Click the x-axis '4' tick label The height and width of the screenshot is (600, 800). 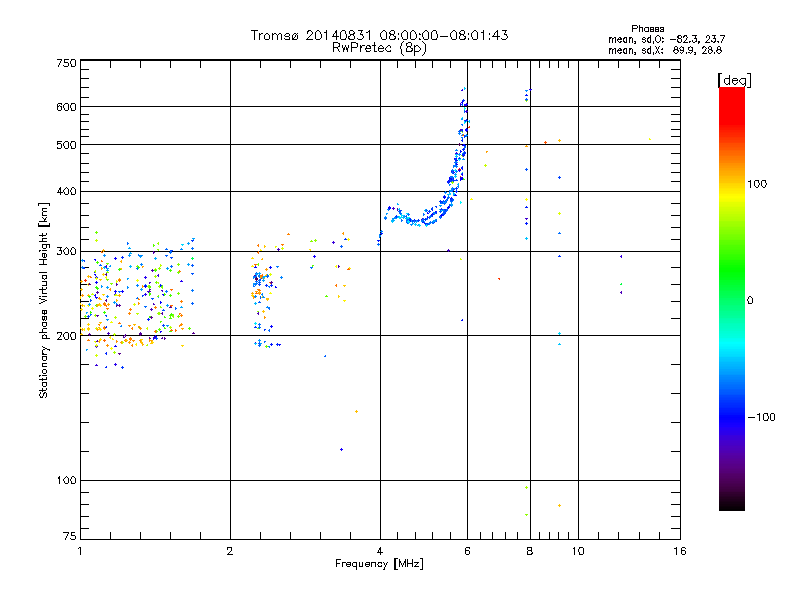380,551
